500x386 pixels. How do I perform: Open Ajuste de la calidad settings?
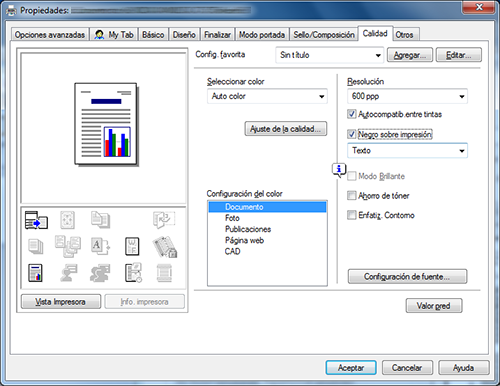click(286, 129)
